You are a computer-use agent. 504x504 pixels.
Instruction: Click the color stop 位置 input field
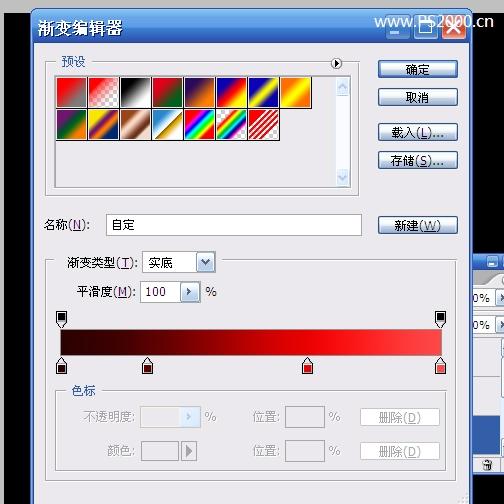coord(305,451)
